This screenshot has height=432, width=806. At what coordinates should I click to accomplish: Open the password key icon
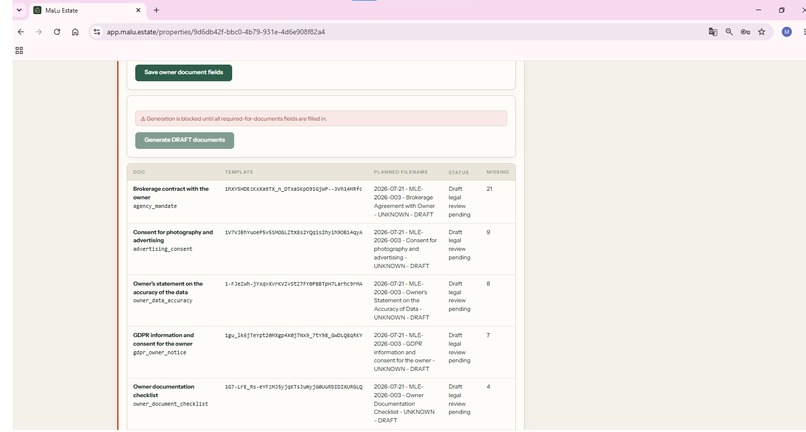[745, 32]
